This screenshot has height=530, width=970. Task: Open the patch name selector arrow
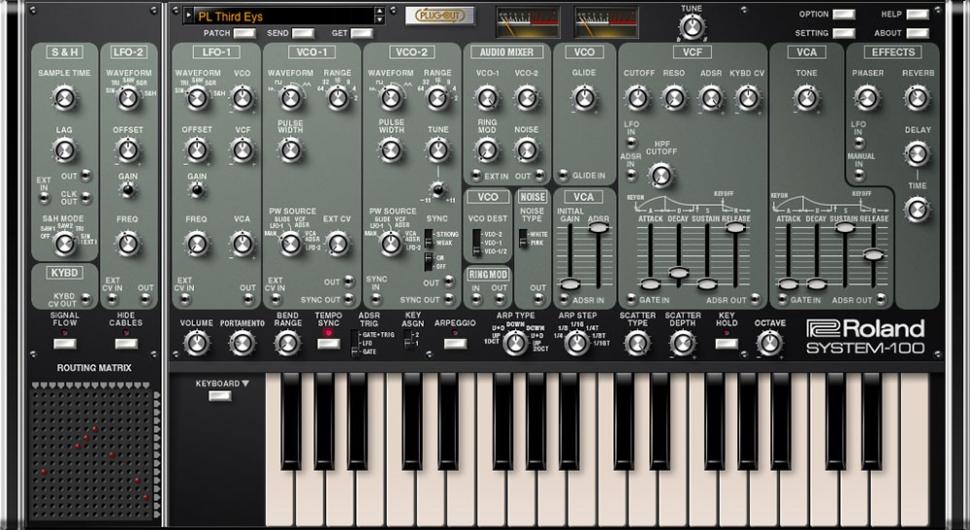point(189,15)
